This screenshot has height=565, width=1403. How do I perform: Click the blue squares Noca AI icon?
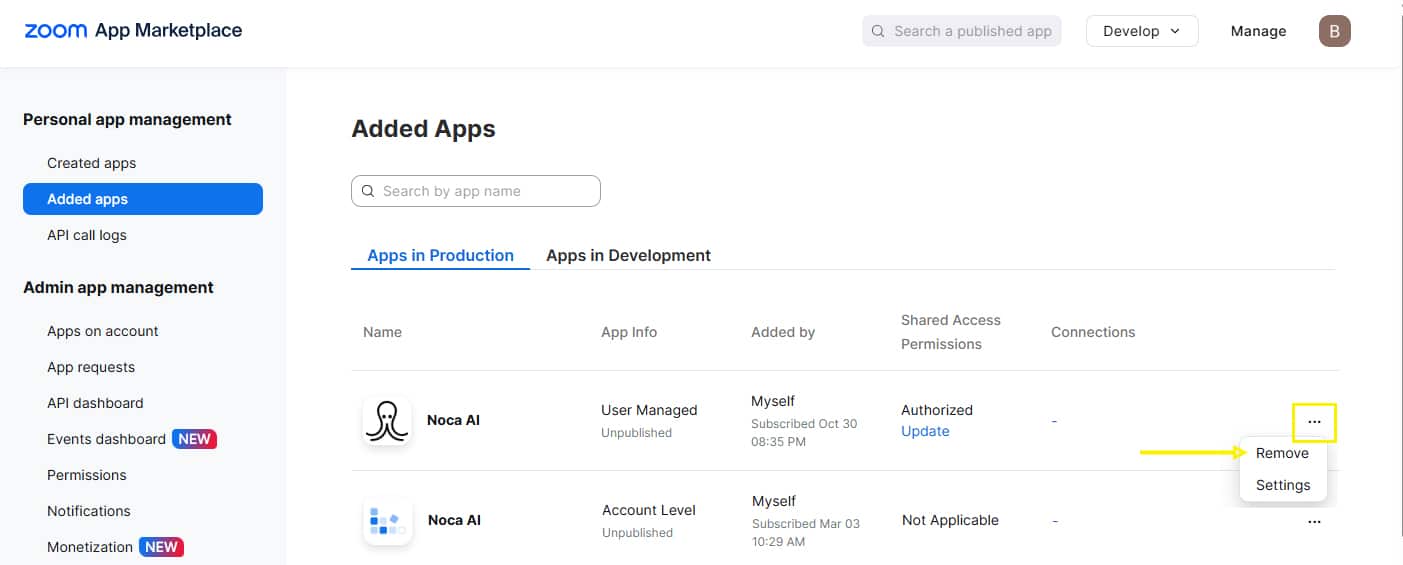tap(387, 520)
